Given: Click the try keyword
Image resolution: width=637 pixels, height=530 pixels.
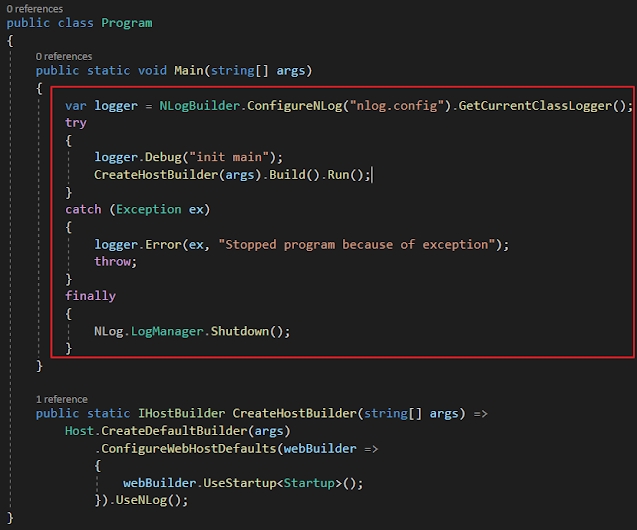Looking at the screenshot, I should (x=76, y=122).
